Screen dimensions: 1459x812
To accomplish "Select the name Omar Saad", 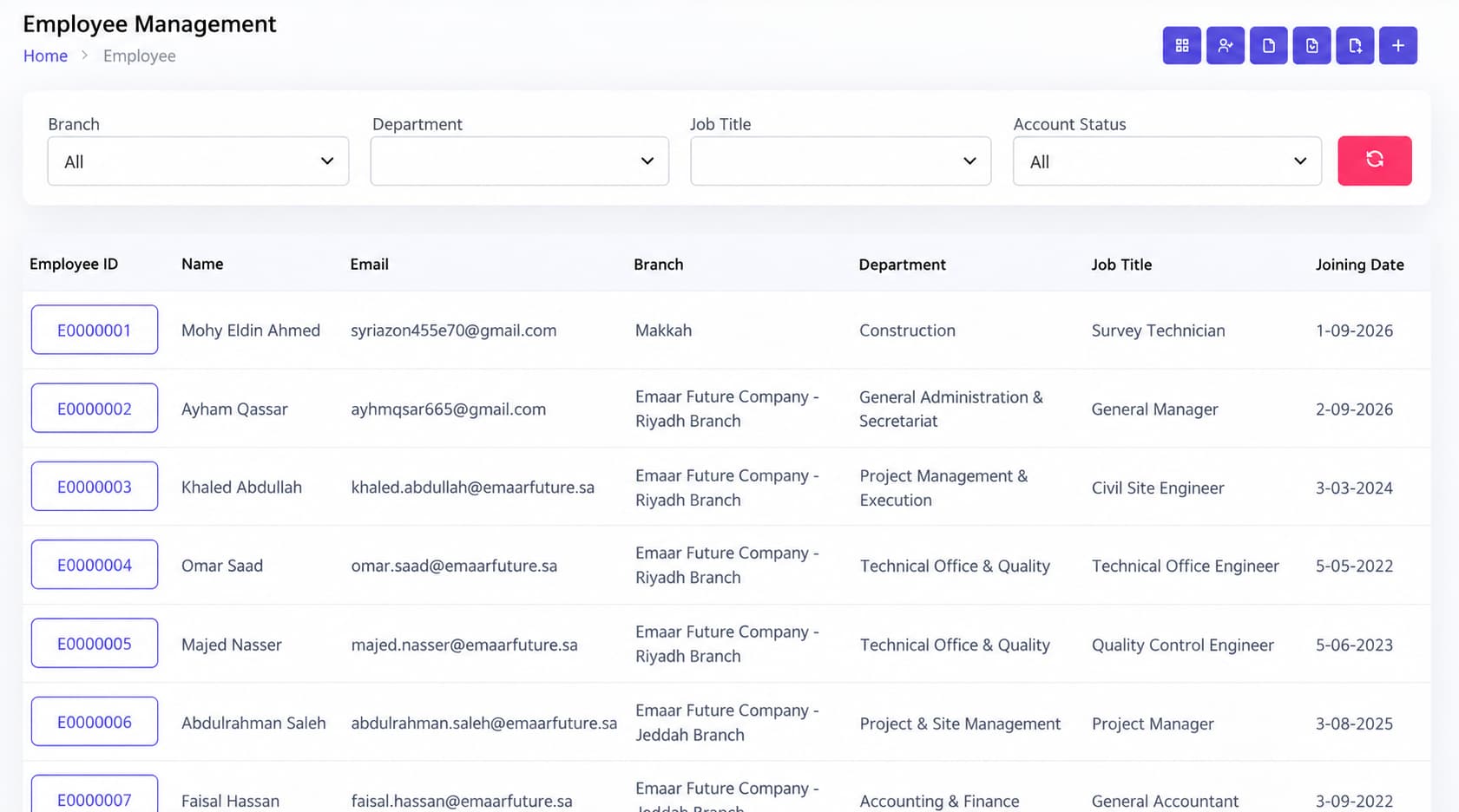I will [221, 566].
